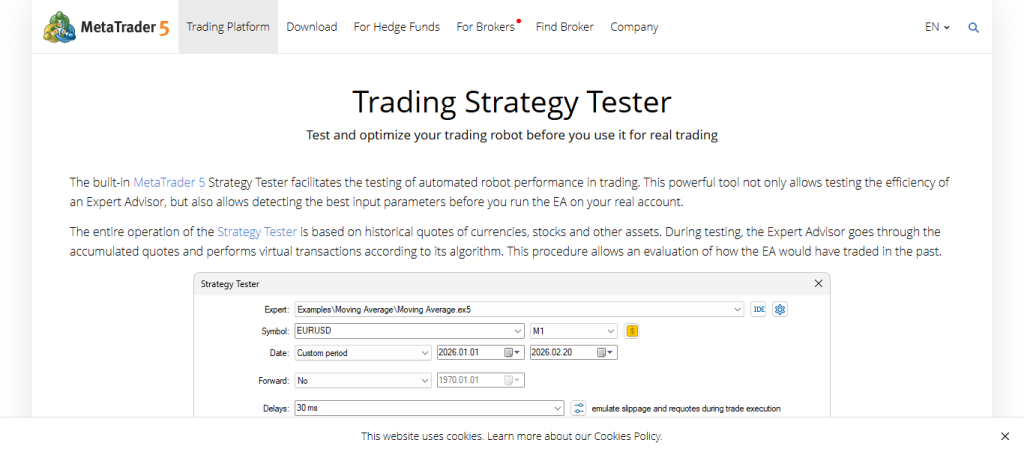Select For Brokers in navigation
The image size is (1024, 455).
[485, 27]
